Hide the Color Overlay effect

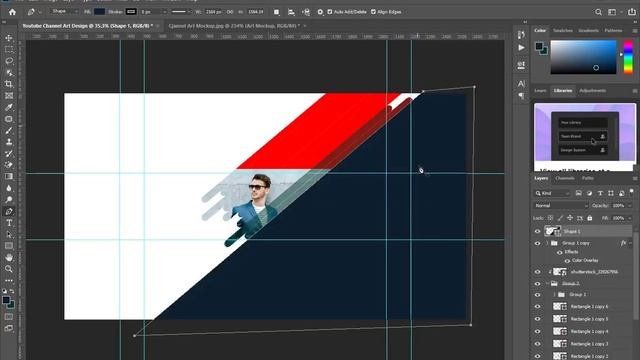tap(567, 261)
